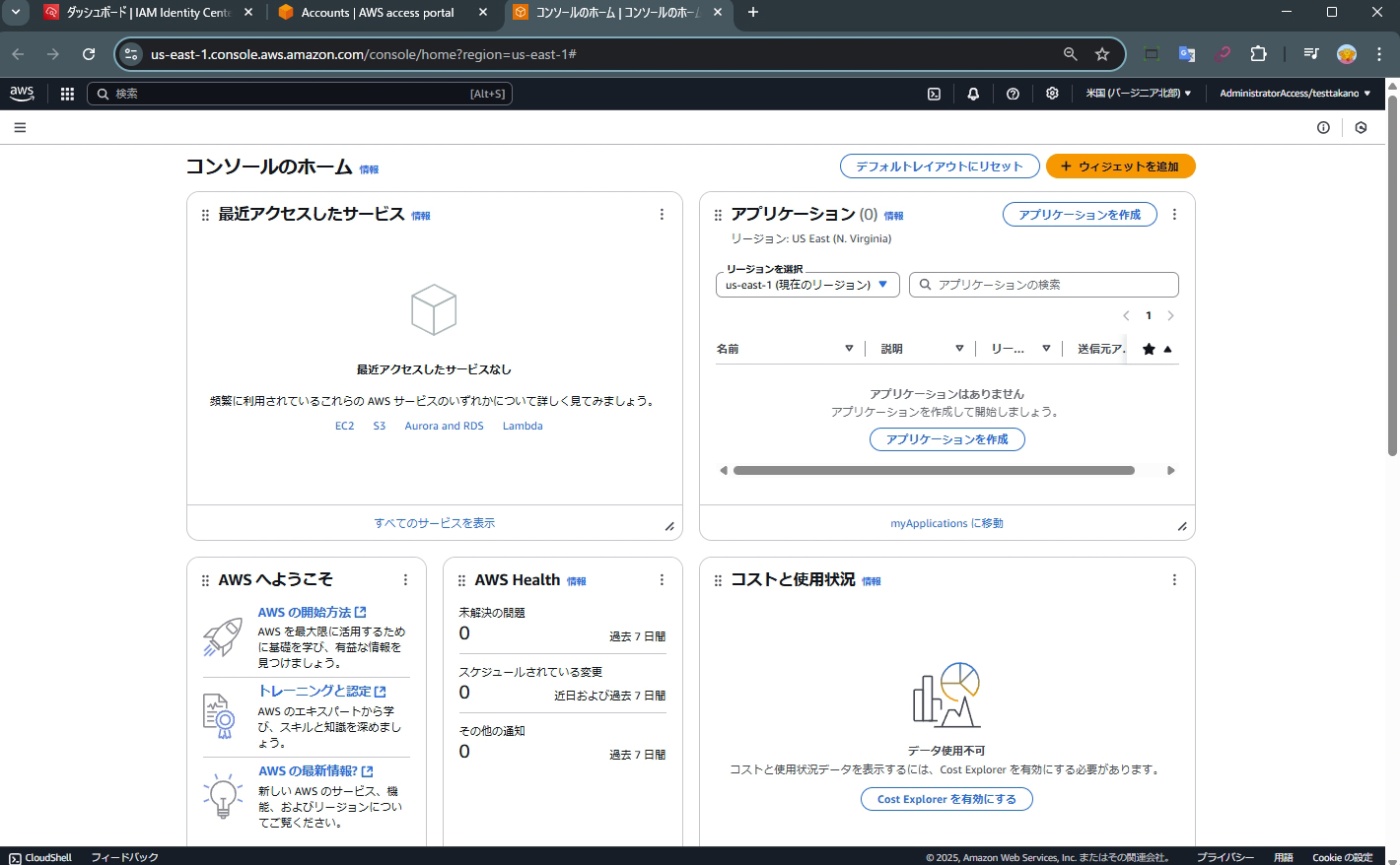This screenshot has height=865, width=1400.
Task: Open the browser extensions puzzle icon
Action: pos(1259,54)
